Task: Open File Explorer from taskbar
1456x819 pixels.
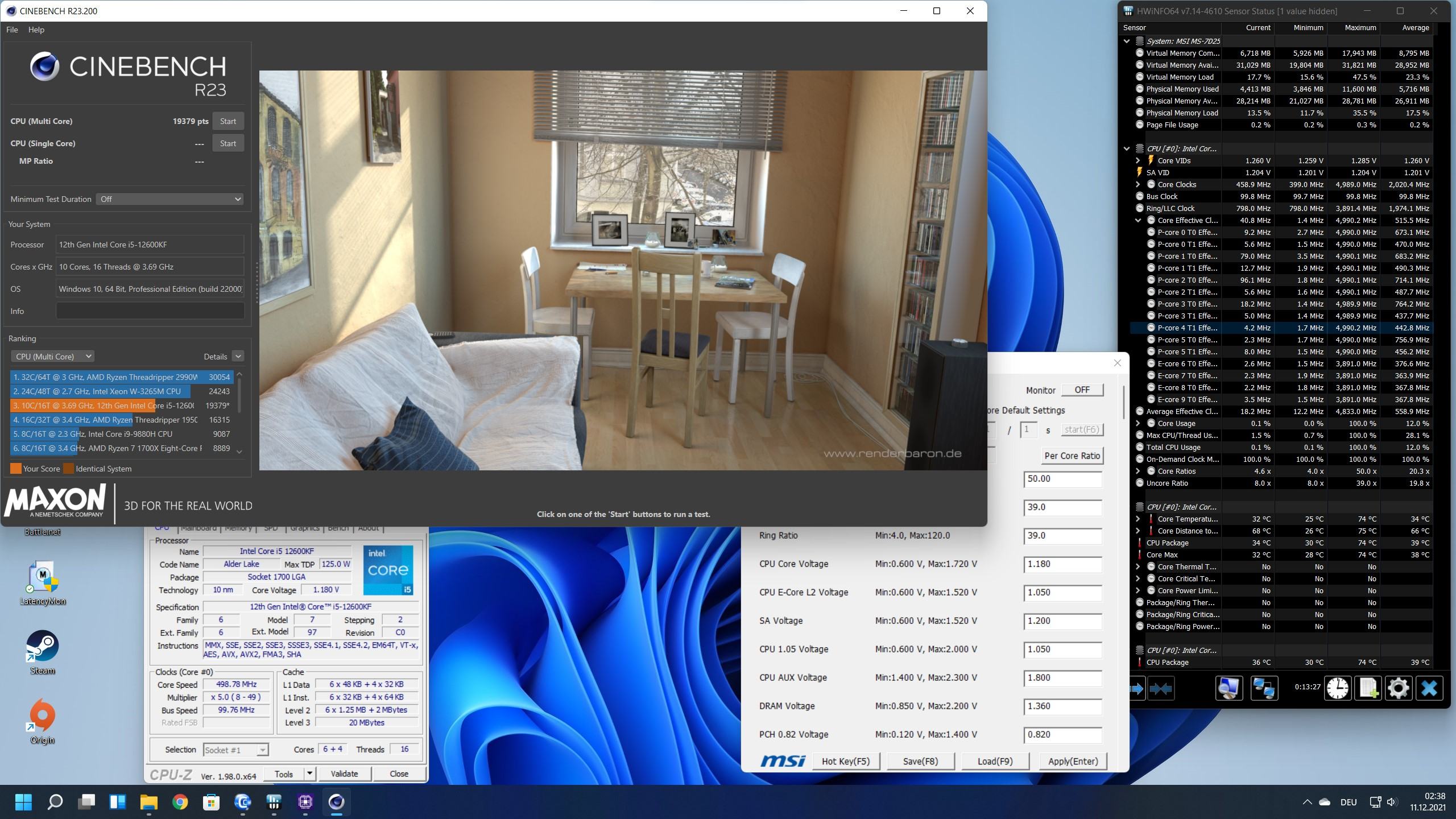Action: click(148, 802)
